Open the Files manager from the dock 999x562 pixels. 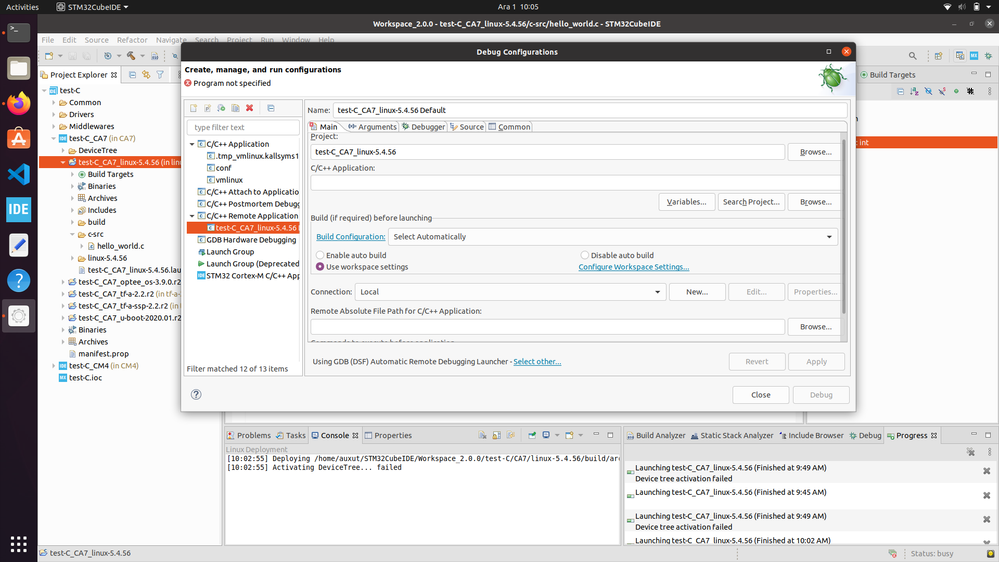pos(18,68)
